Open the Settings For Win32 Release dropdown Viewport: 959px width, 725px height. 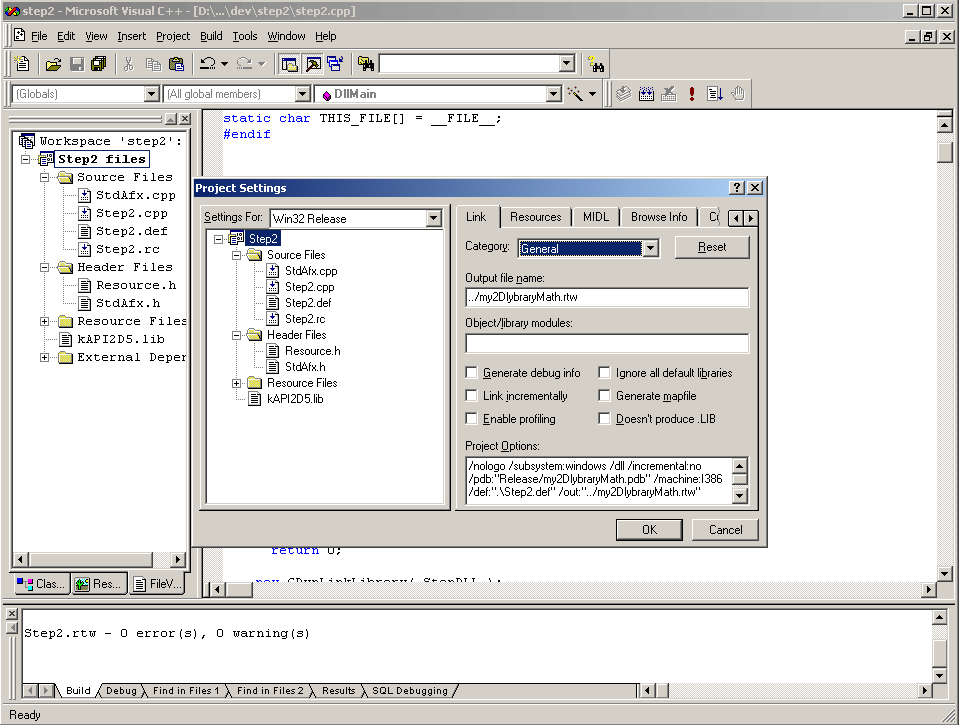tap(433, 218)
